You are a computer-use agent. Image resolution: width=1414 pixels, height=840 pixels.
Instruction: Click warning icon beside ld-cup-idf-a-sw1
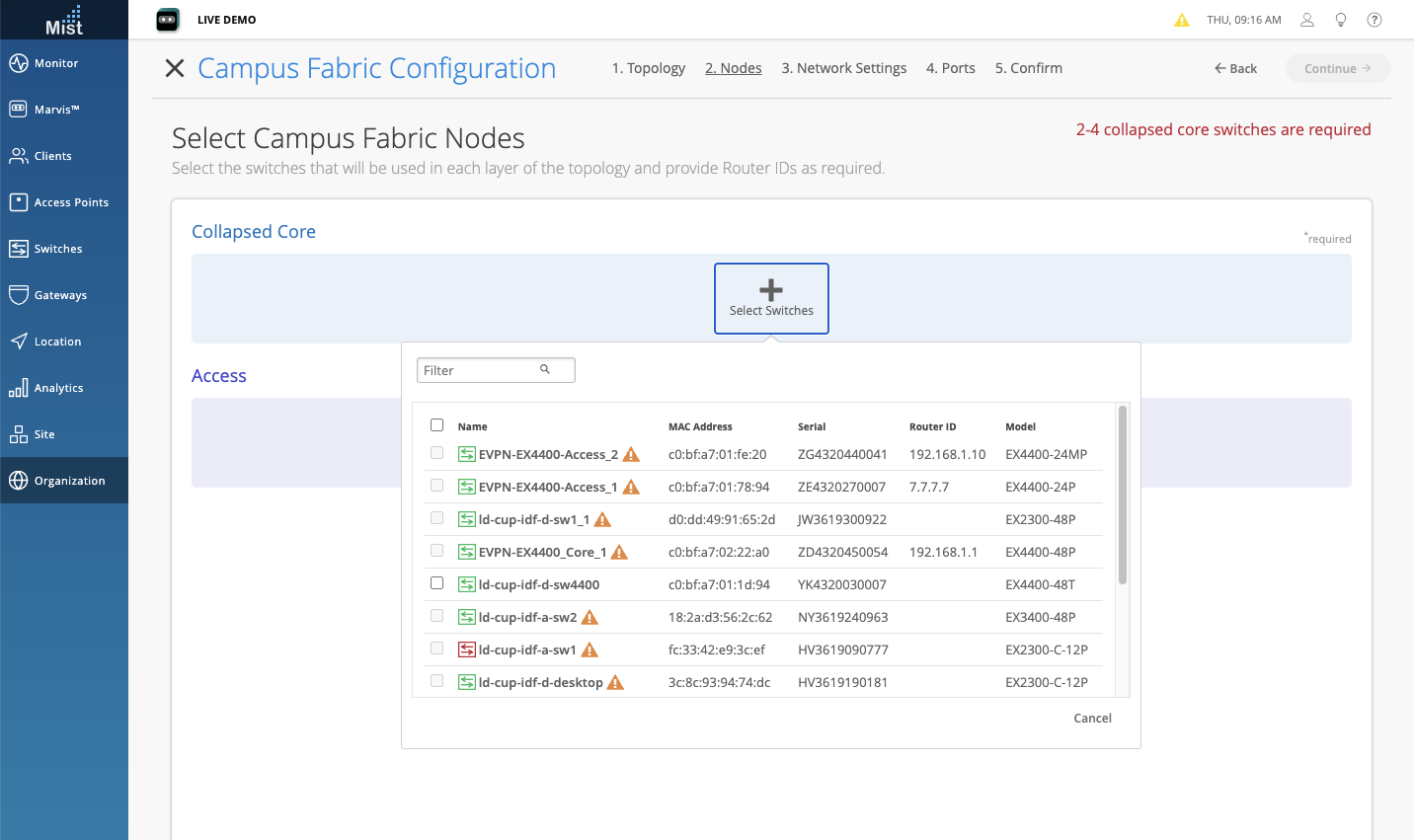[589, 649]
